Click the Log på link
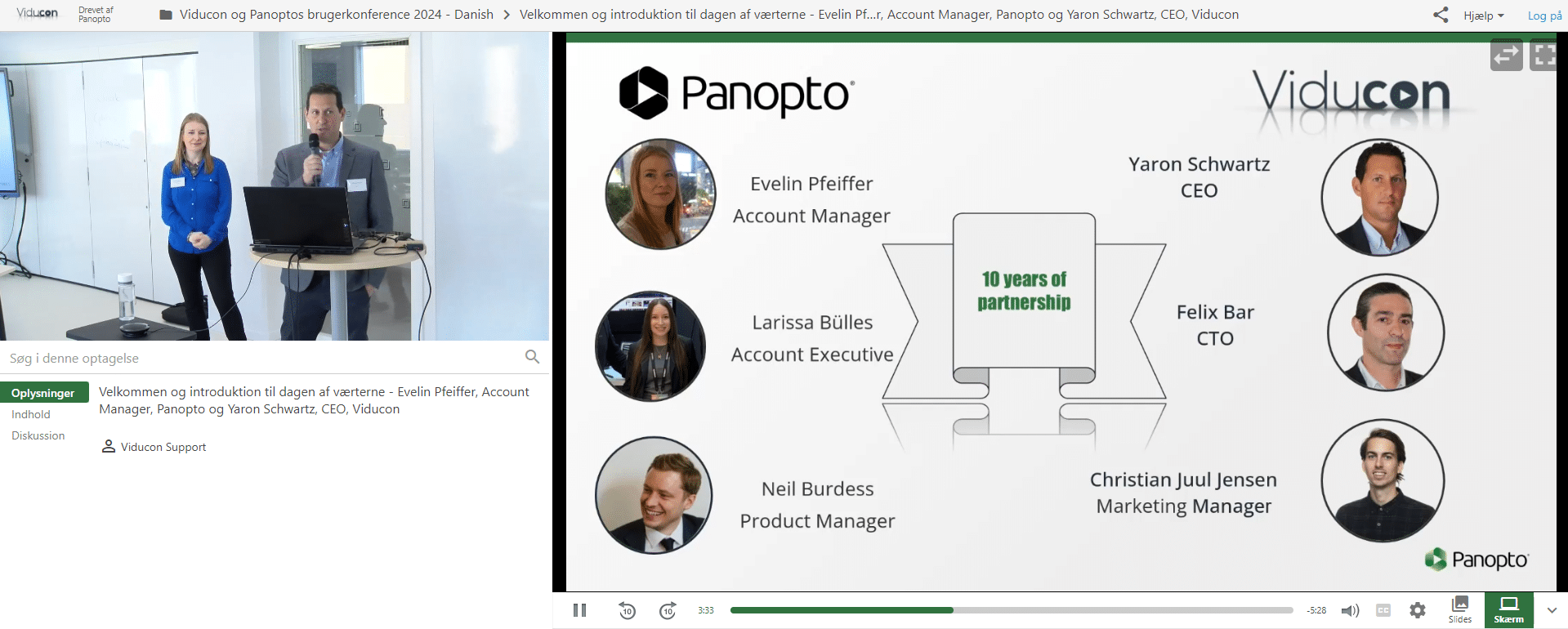This screenshot has height=629, width=1568. coord(1544,16)
